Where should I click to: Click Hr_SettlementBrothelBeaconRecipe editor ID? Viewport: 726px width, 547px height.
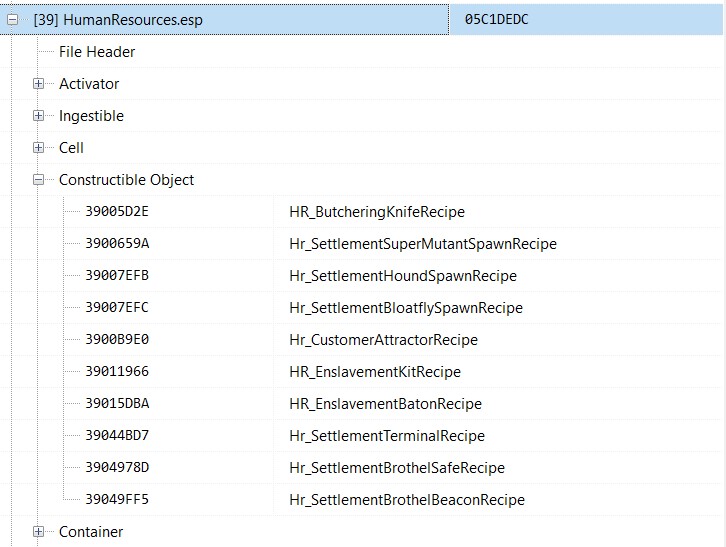pyautogui.click(x=407, y=500)
